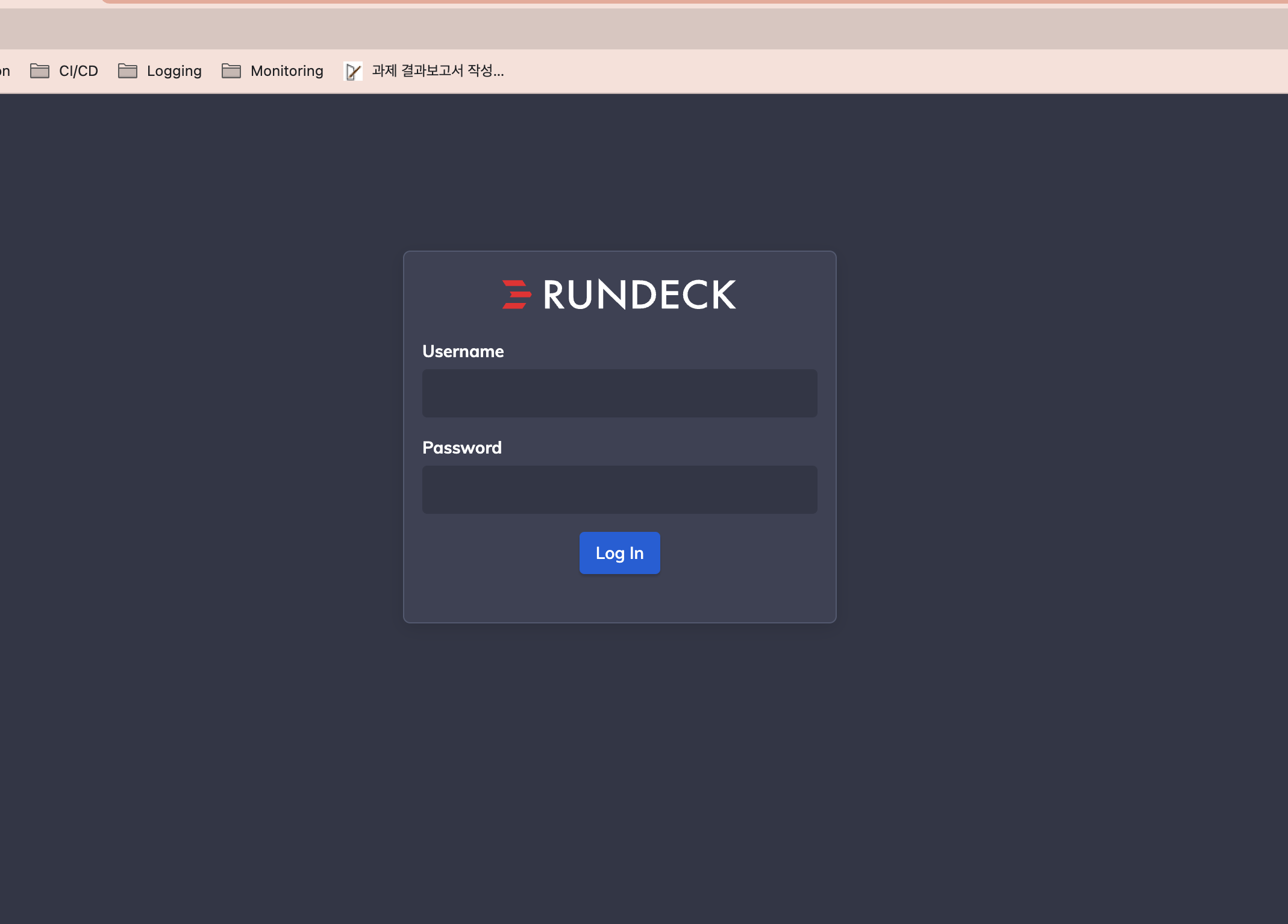The image size is (1288, 924).
Task: Submit credentials with the Log In button
Action: (619, 553)
